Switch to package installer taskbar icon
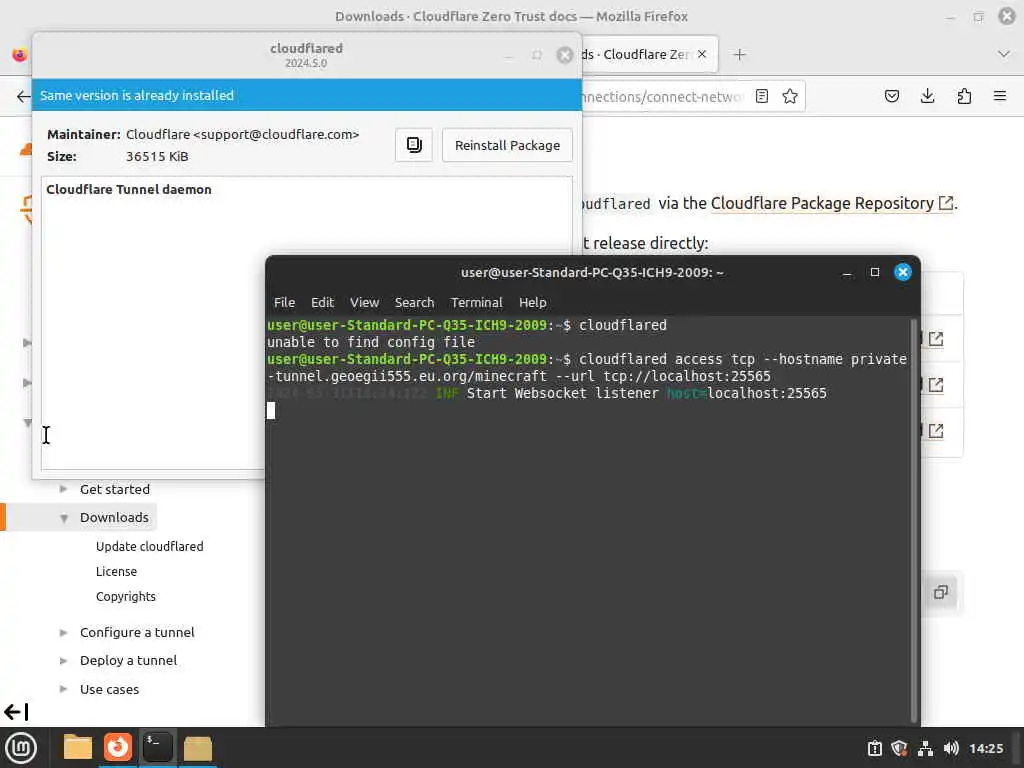The height and width of the screenshot is (768, 1024). click(x=197, y=748)
